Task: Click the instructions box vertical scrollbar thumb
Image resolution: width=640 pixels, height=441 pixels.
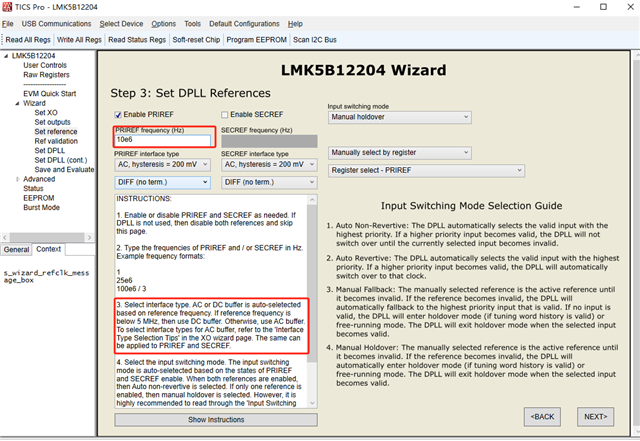Action: pos(312,283)
